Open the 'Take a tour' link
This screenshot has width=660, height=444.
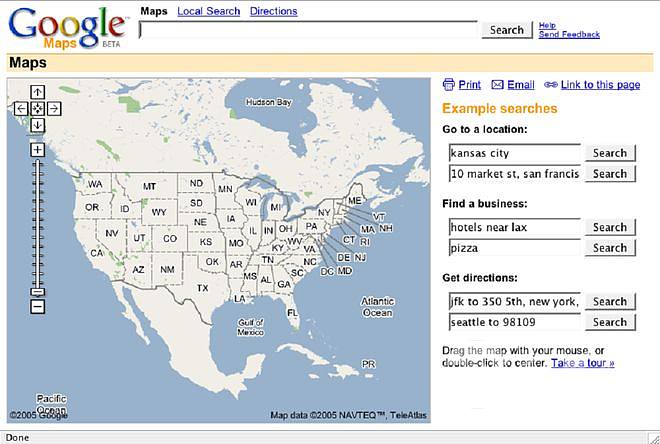click(x=583, y=363)
